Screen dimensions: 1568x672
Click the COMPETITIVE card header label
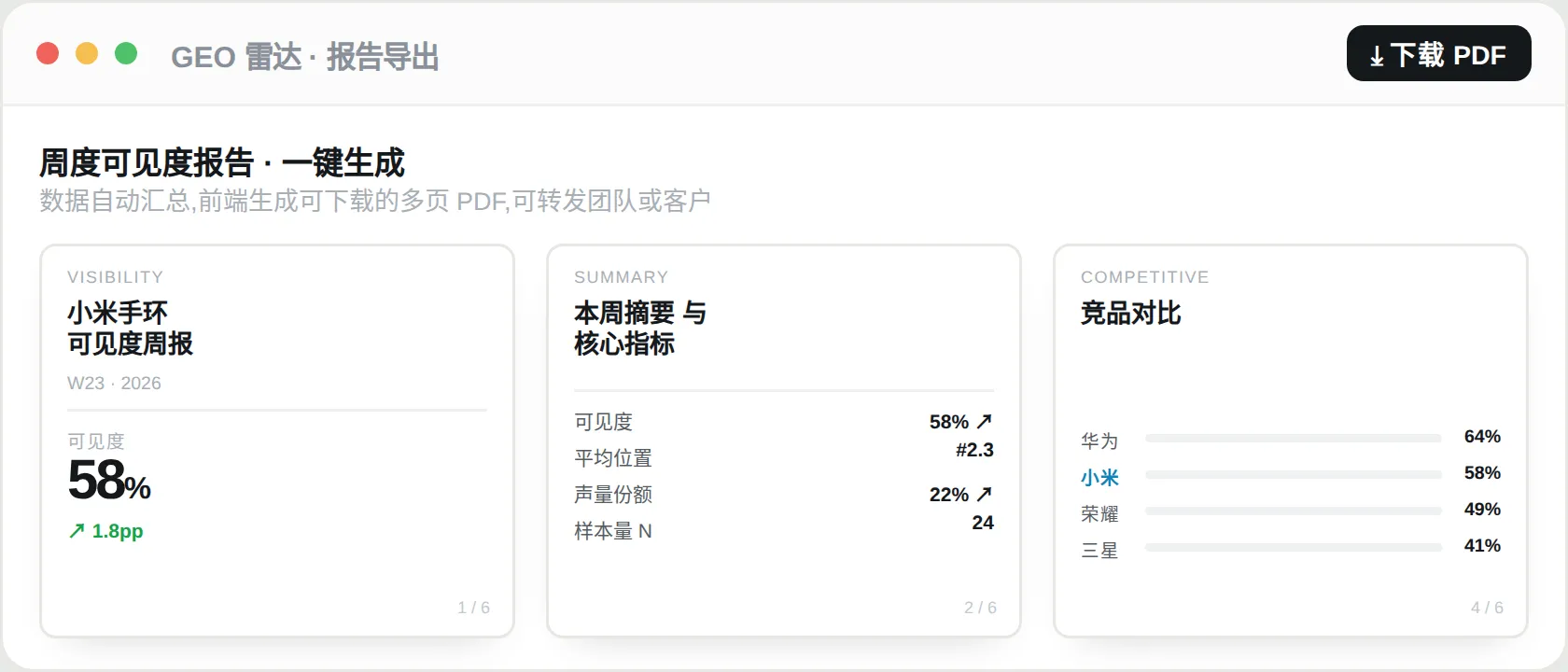[1145, 277]
